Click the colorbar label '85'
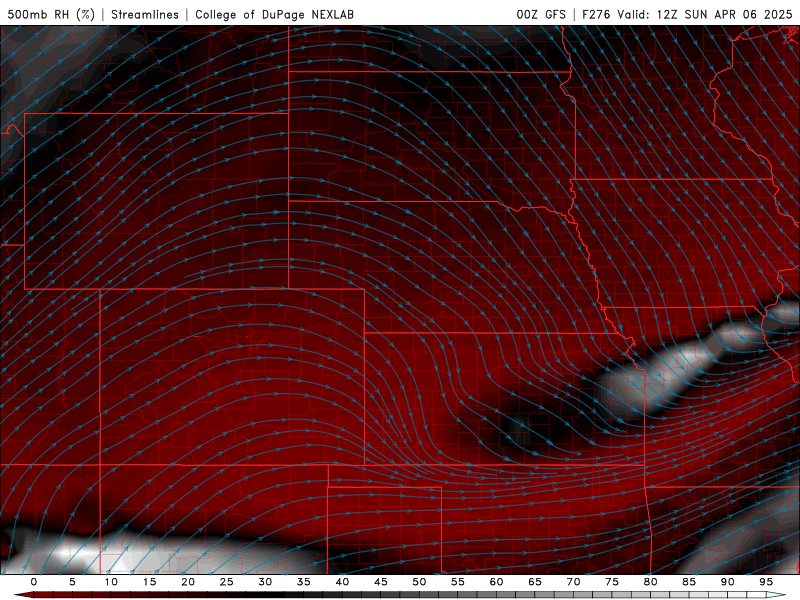 tap(689, 582)
